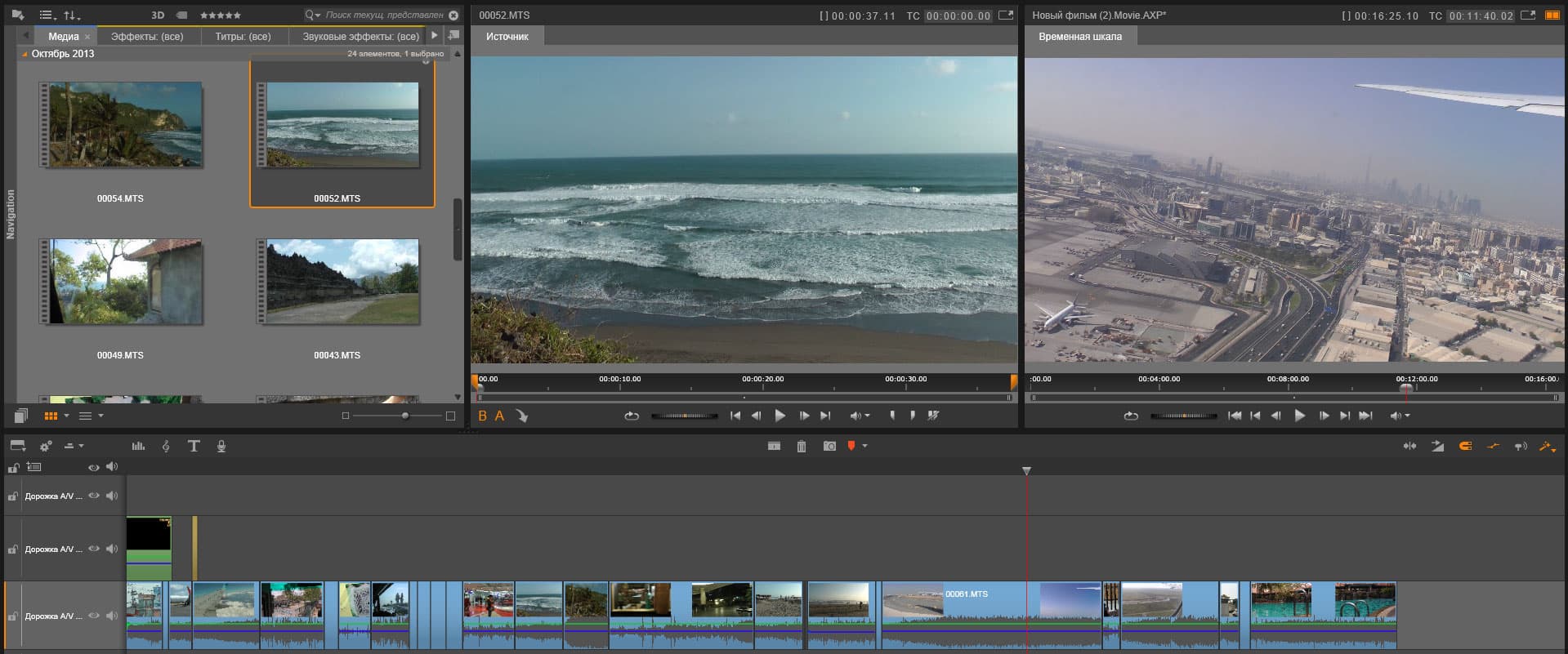
Task: Open the title creator (T icon)
Action: point(194,446)
